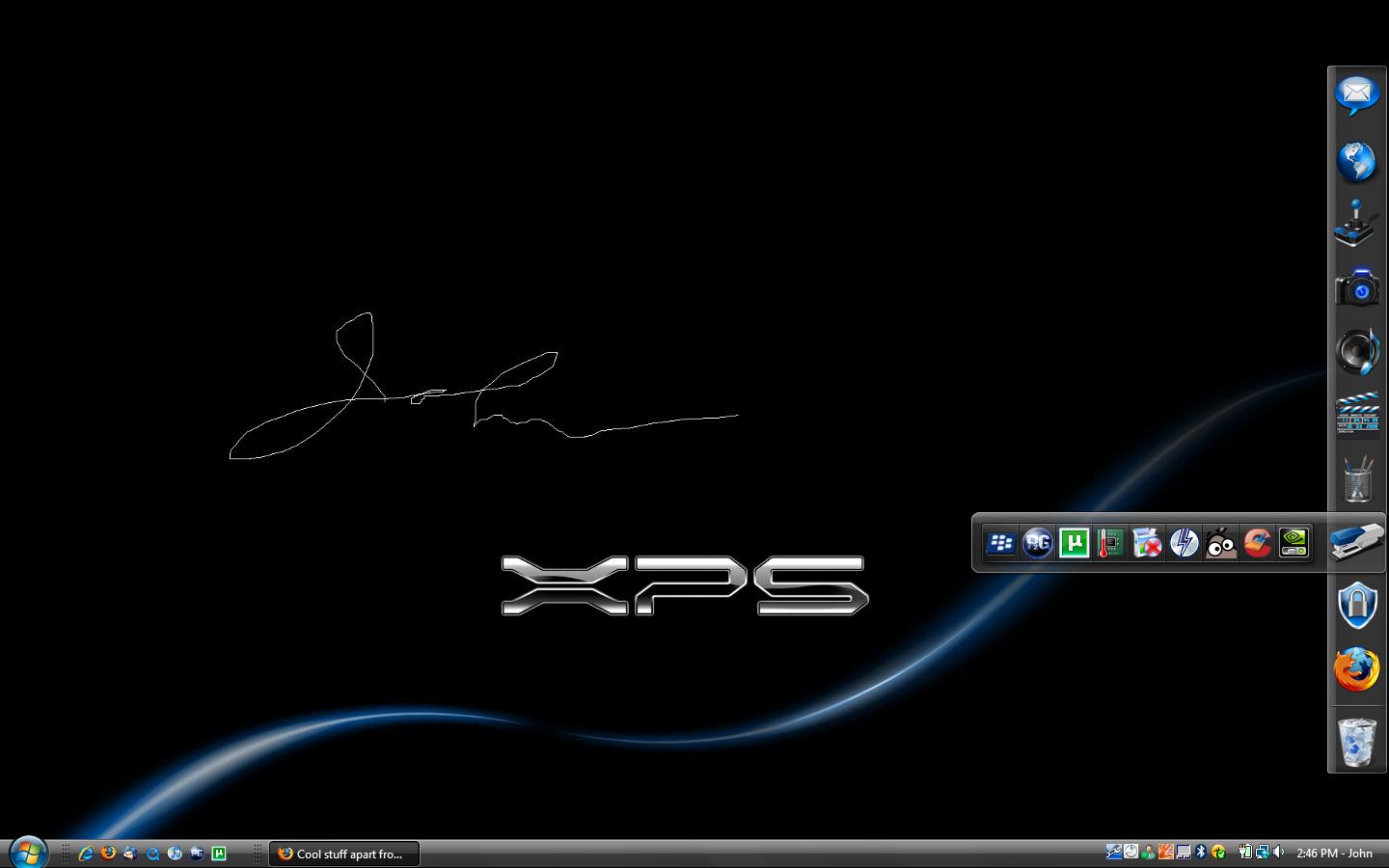Image resolution: width=1389 pixels, height=868 pixels.
Task: Open the movie clapperboard dock icon
Action: click(1357, 415)
